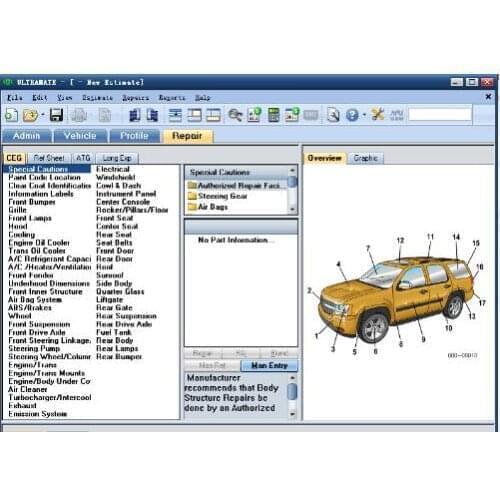Open the View menu

(x=64, y=98)
